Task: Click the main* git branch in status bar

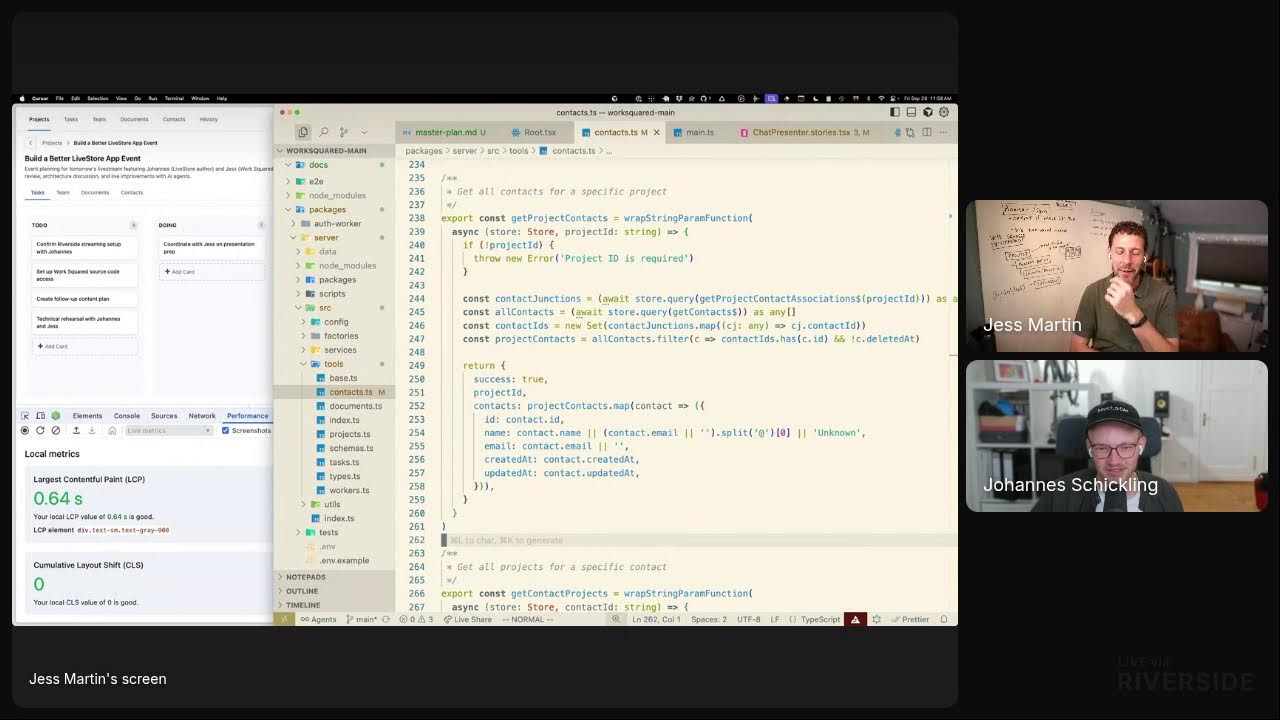Action: [x=363, y=619]
